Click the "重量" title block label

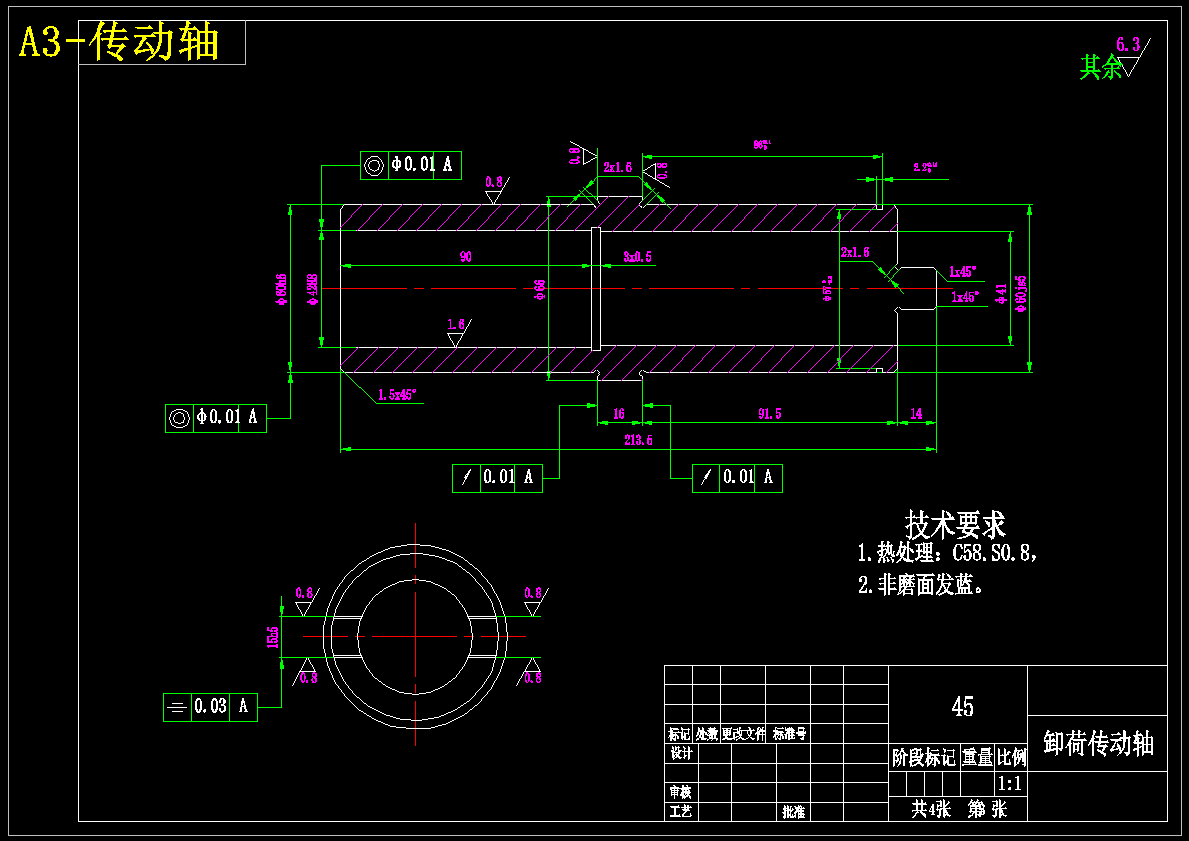[x=977, y=757]
